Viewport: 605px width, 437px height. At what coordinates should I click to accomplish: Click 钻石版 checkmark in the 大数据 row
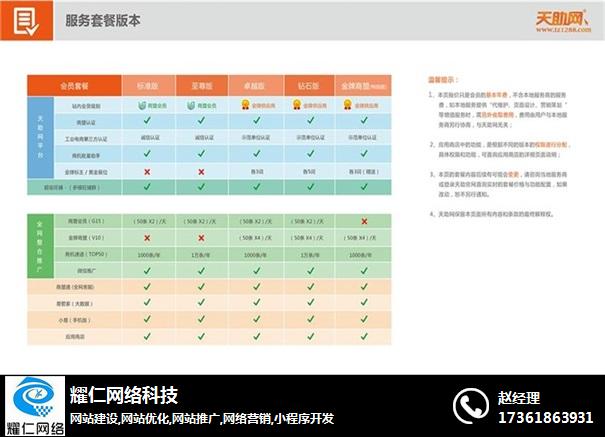[x=310, y=303]
